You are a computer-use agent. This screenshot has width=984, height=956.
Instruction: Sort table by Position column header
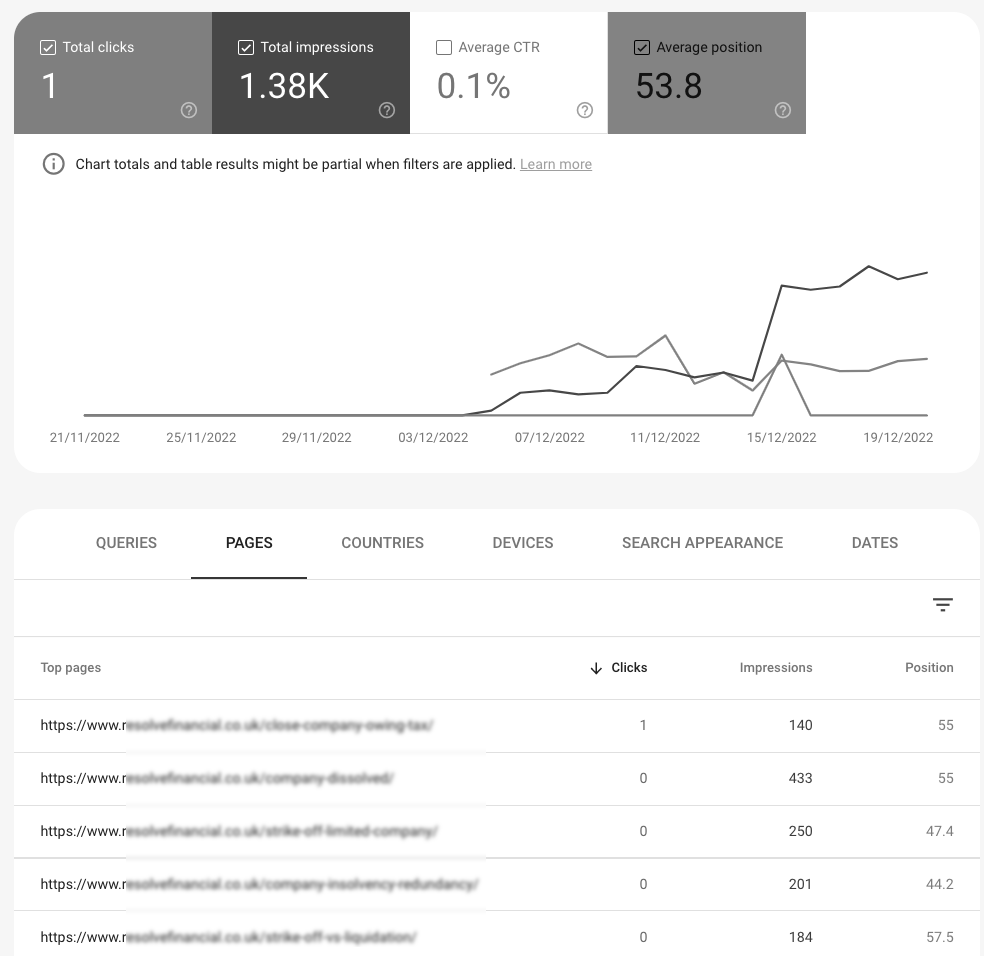pos(929,668)
